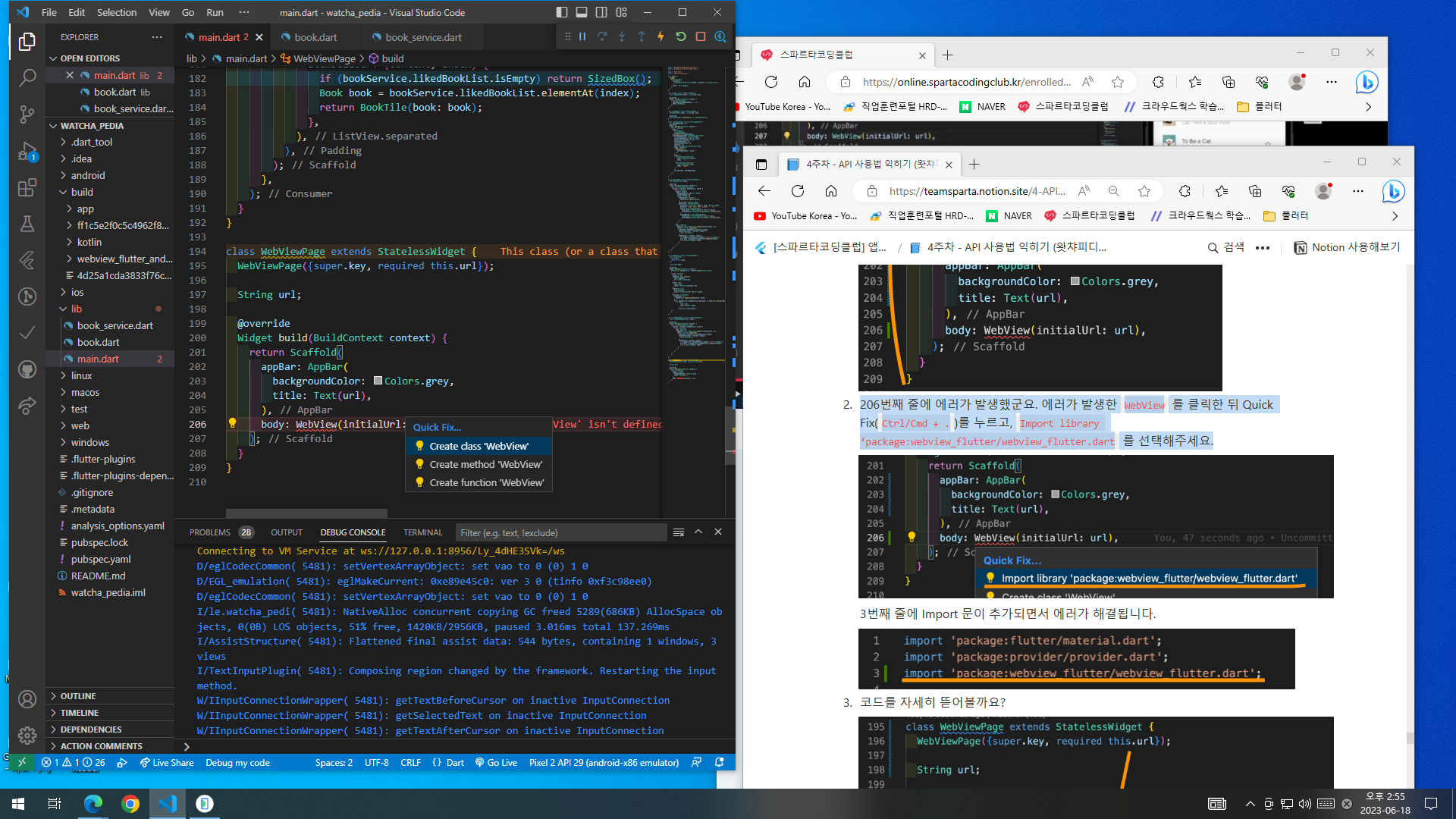This screenshot has width=1456, height=819.
Task: Clear the debug console output
Action: [679, 532]
